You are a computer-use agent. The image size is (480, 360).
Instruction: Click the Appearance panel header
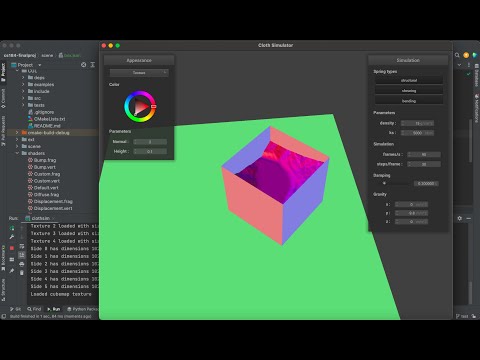[139, 60]
